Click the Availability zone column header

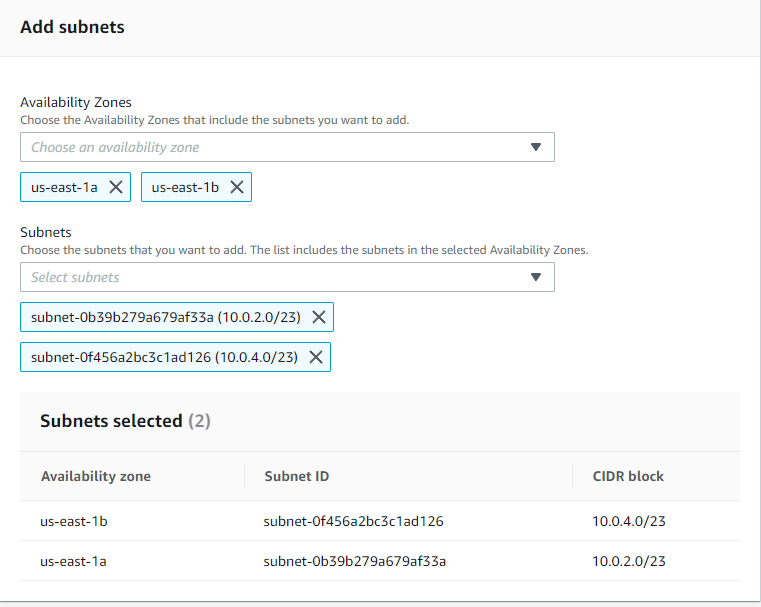(x=96, y=476)
